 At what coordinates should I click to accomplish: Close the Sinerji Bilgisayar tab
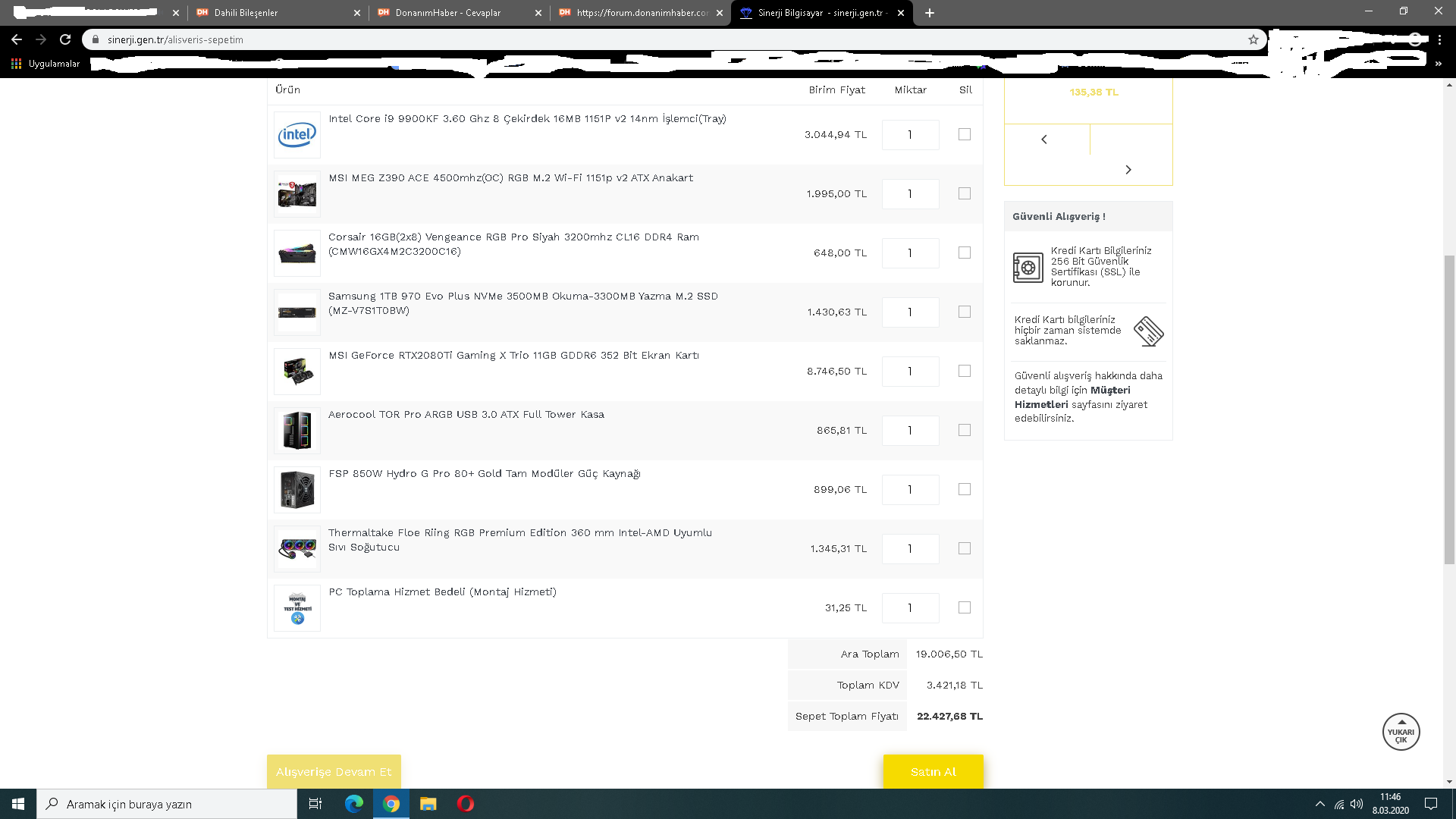tap(901, 13)
